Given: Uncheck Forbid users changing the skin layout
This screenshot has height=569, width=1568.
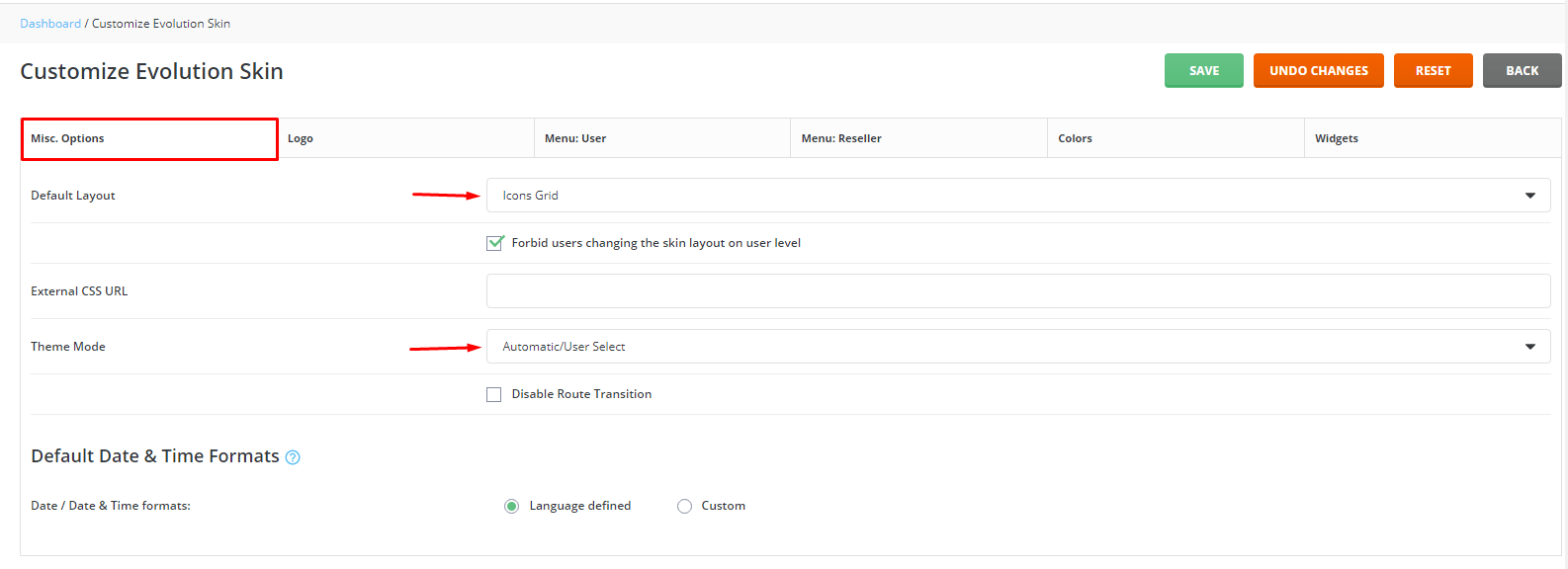Looking at the screenshot, I should 494,243.
